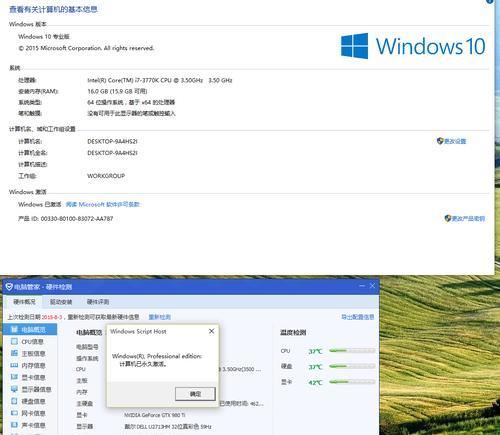This screenshot has width=500, height=435.
Task: Click the 硬盘 temperature bar
Action: tap(352, 366)
